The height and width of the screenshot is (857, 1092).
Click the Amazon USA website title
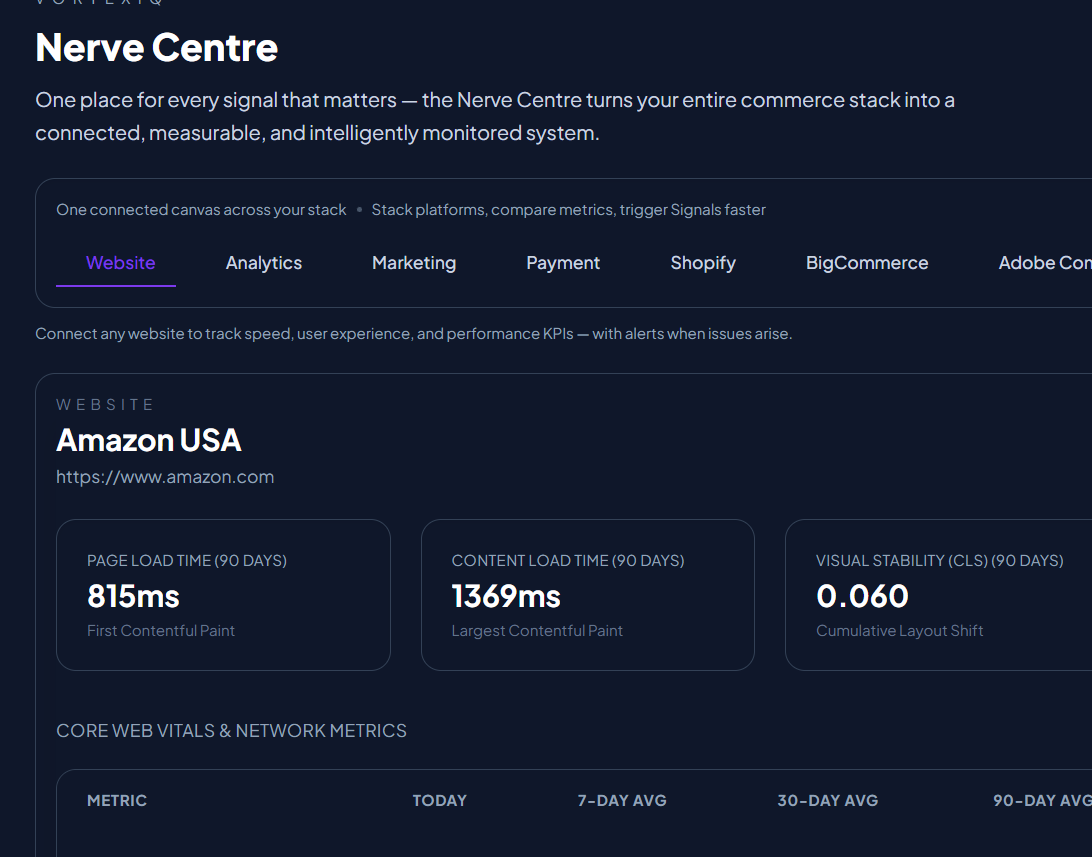(x=148, y=440)
